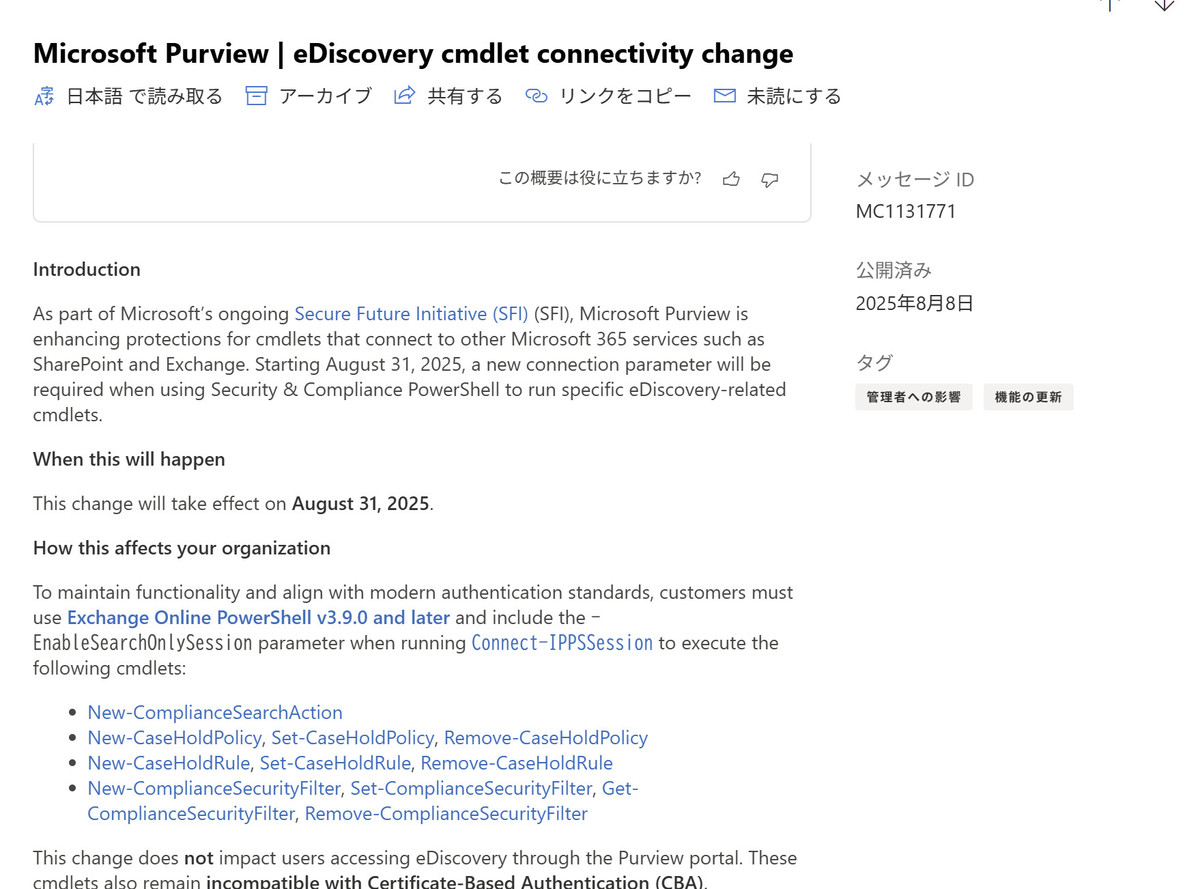Click the mark-unread envelope icon
1200x889 pixels.
725,96
